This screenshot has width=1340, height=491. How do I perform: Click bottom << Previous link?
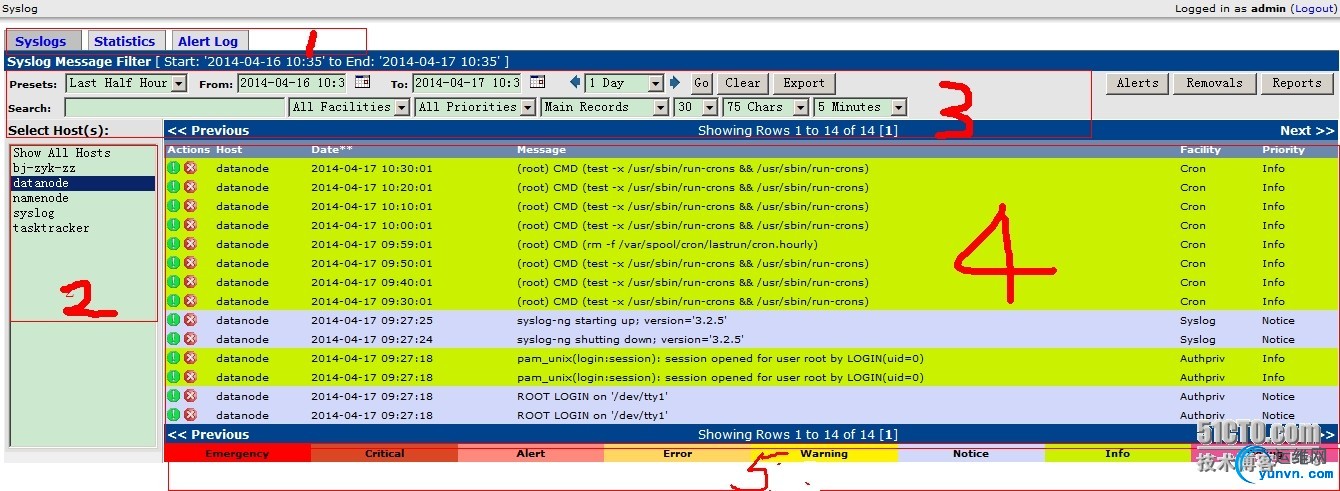[208, 434]
